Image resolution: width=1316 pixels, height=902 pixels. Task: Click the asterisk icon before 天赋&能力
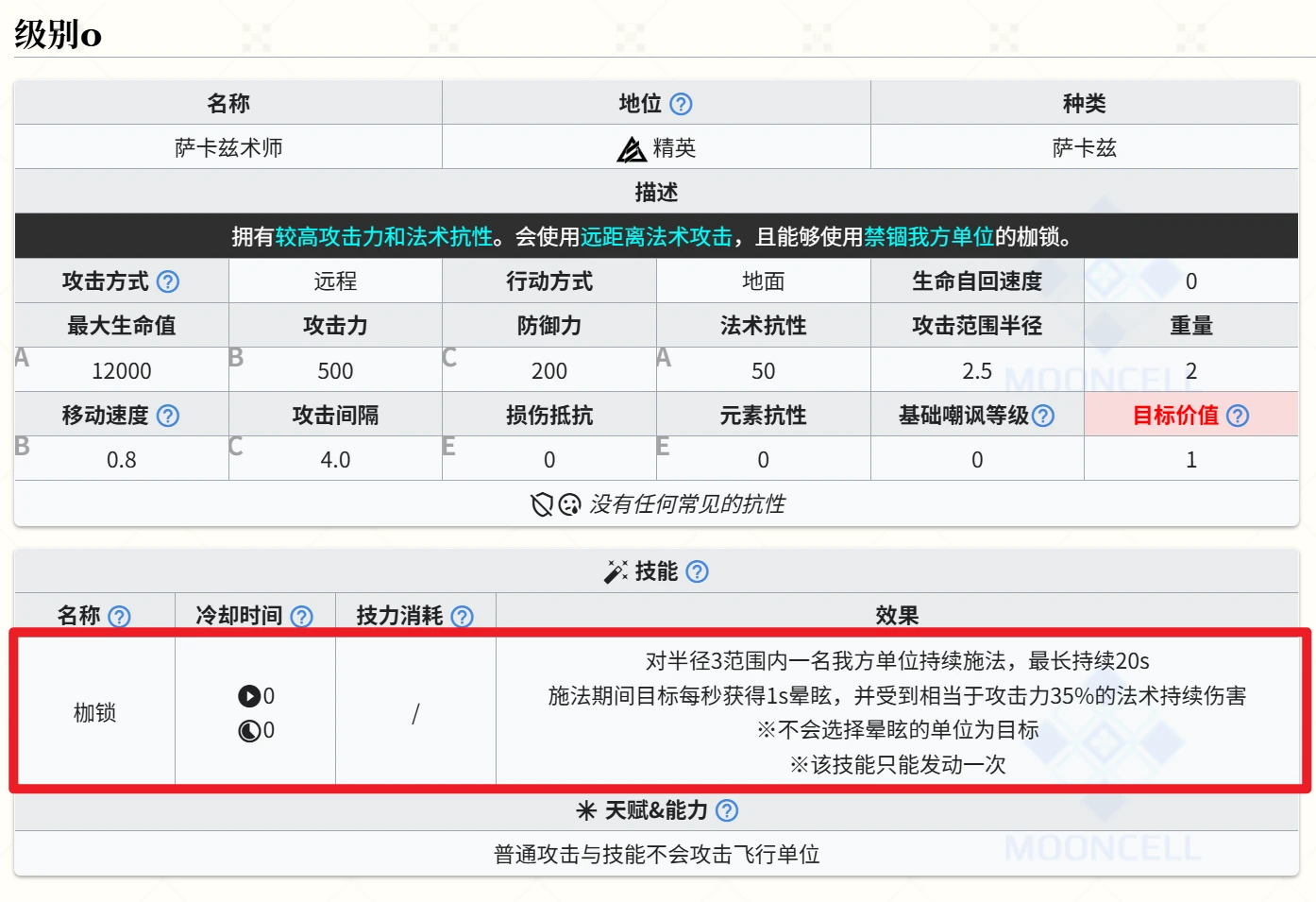(586, 810)
